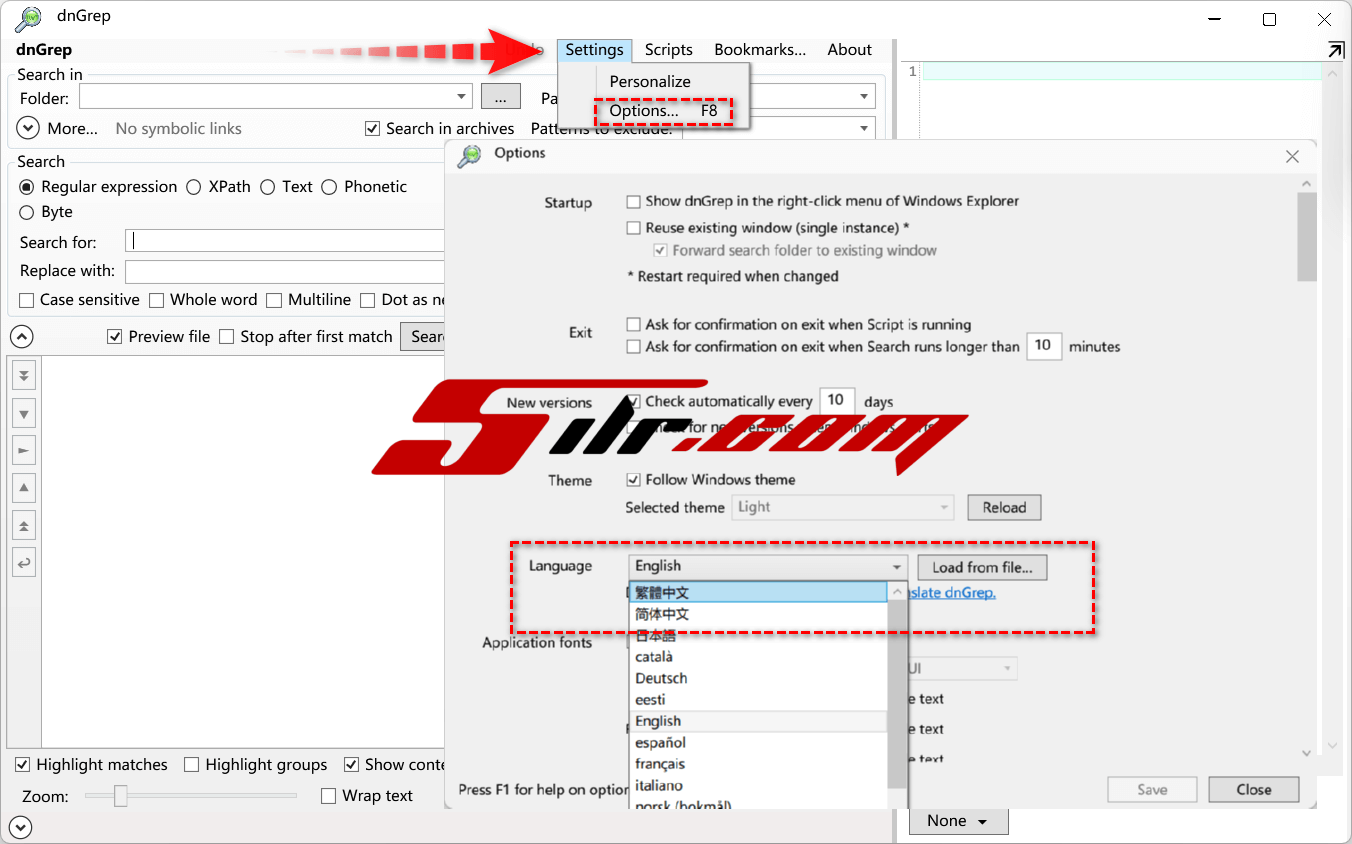The height and width of the screenshot is (844, 1352).
Task: Collapse the Language dropdown arrow
Action: [x=896, y=567]
